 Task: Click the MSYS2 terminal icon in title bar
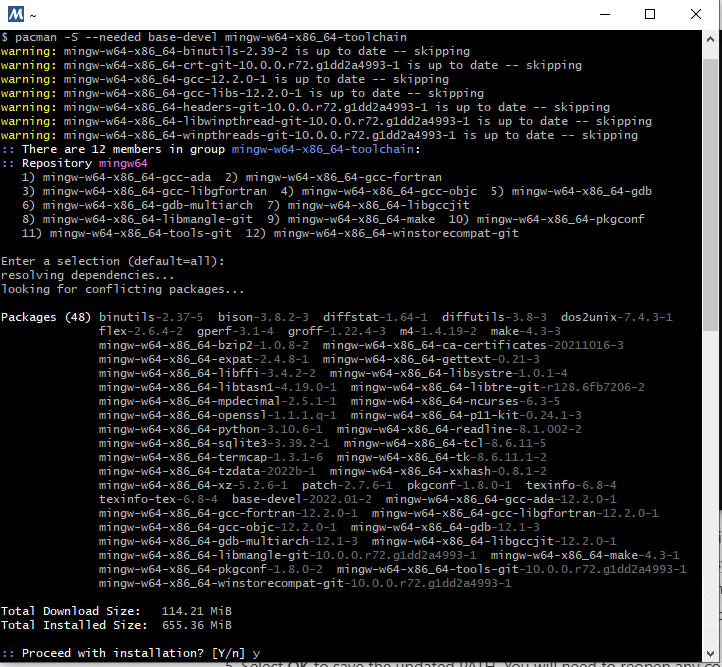14,15
